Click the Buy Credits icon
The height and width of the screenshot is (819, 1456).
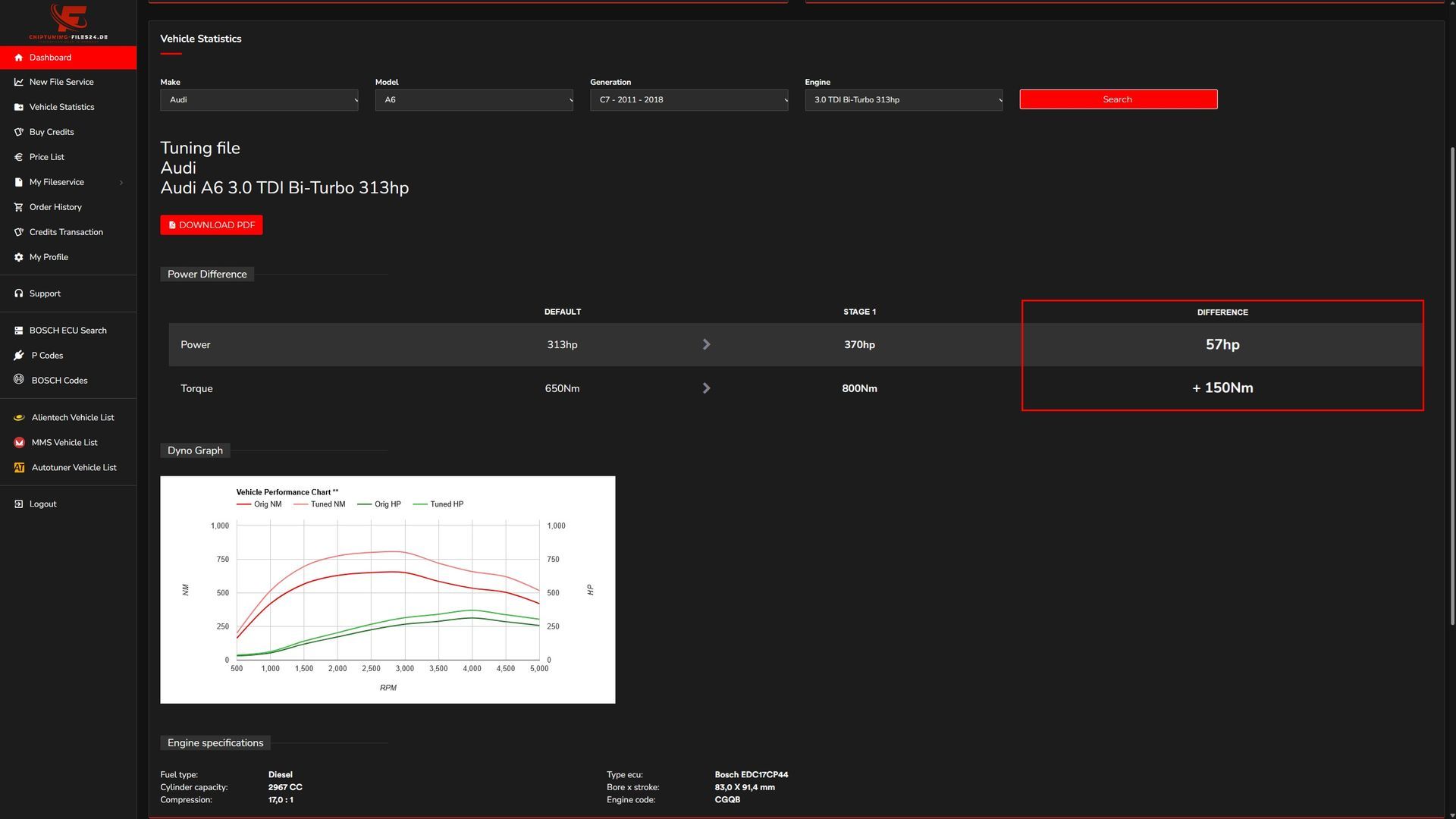click(x=19, y=132)
